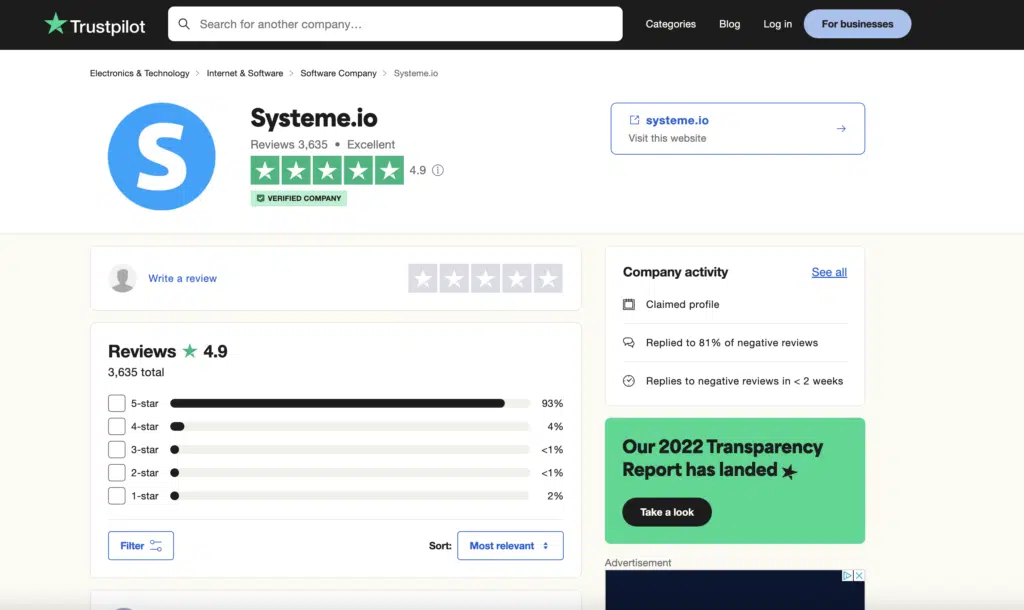Viewport: 1024px width, 610px height.
Task: Click the 5-star percentage bar
Action: [x=349, y=404]
